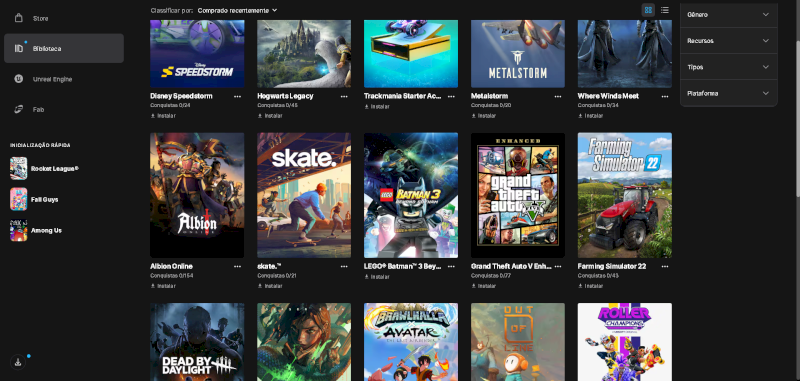Open Albion Online options menu

[x=237, y=267]
